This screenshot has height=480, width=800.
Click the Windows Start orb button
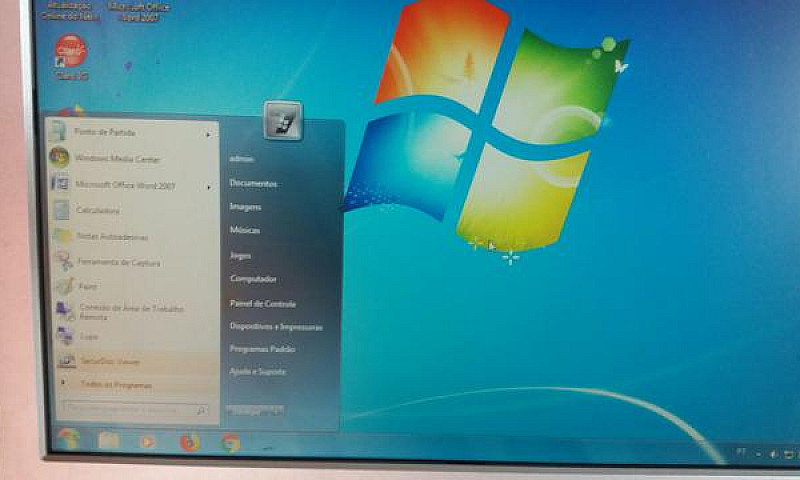click(68, 438)
